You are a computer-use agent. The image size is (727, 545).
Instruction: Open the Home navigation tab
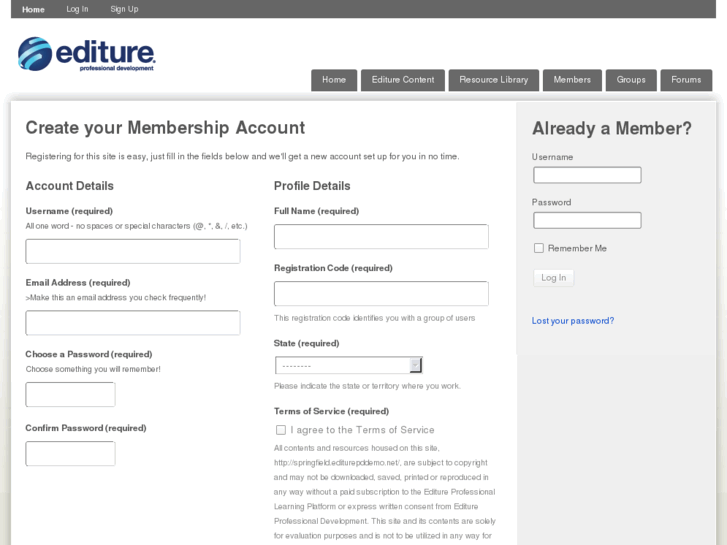tap(334, 80)
